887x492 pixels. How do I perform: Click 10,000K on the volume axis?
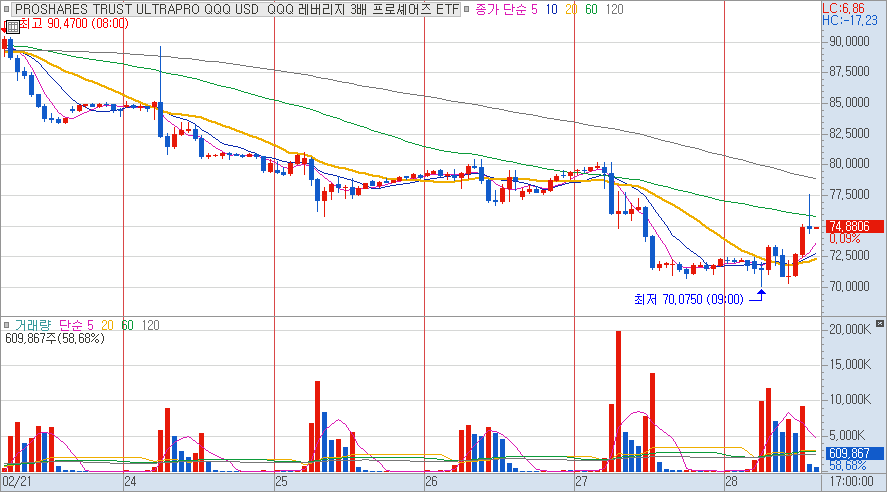click(850, 400)
